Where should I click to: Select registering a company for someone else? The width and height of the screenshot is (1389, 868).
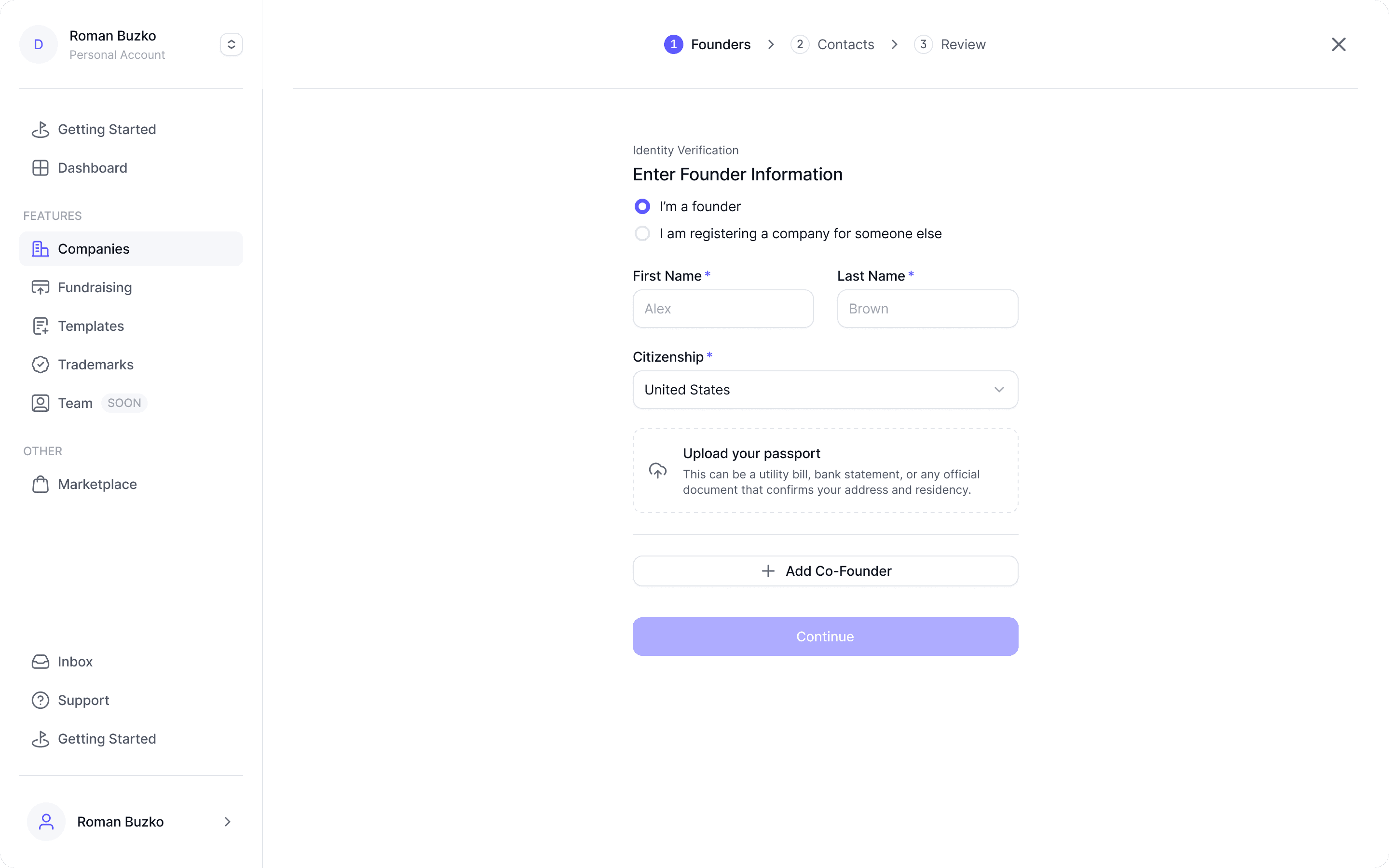[642, 233]
